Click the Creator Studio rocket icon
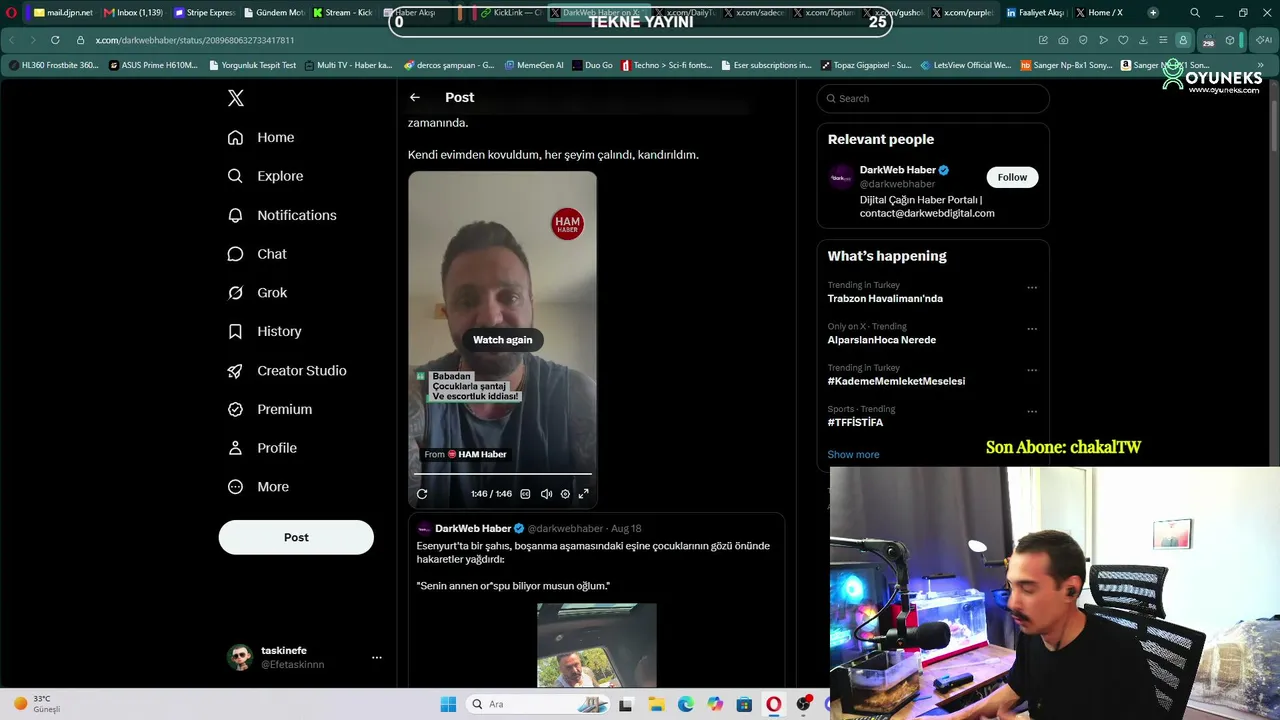This screenshot has width=1280, height=720. tap(235, 371)
